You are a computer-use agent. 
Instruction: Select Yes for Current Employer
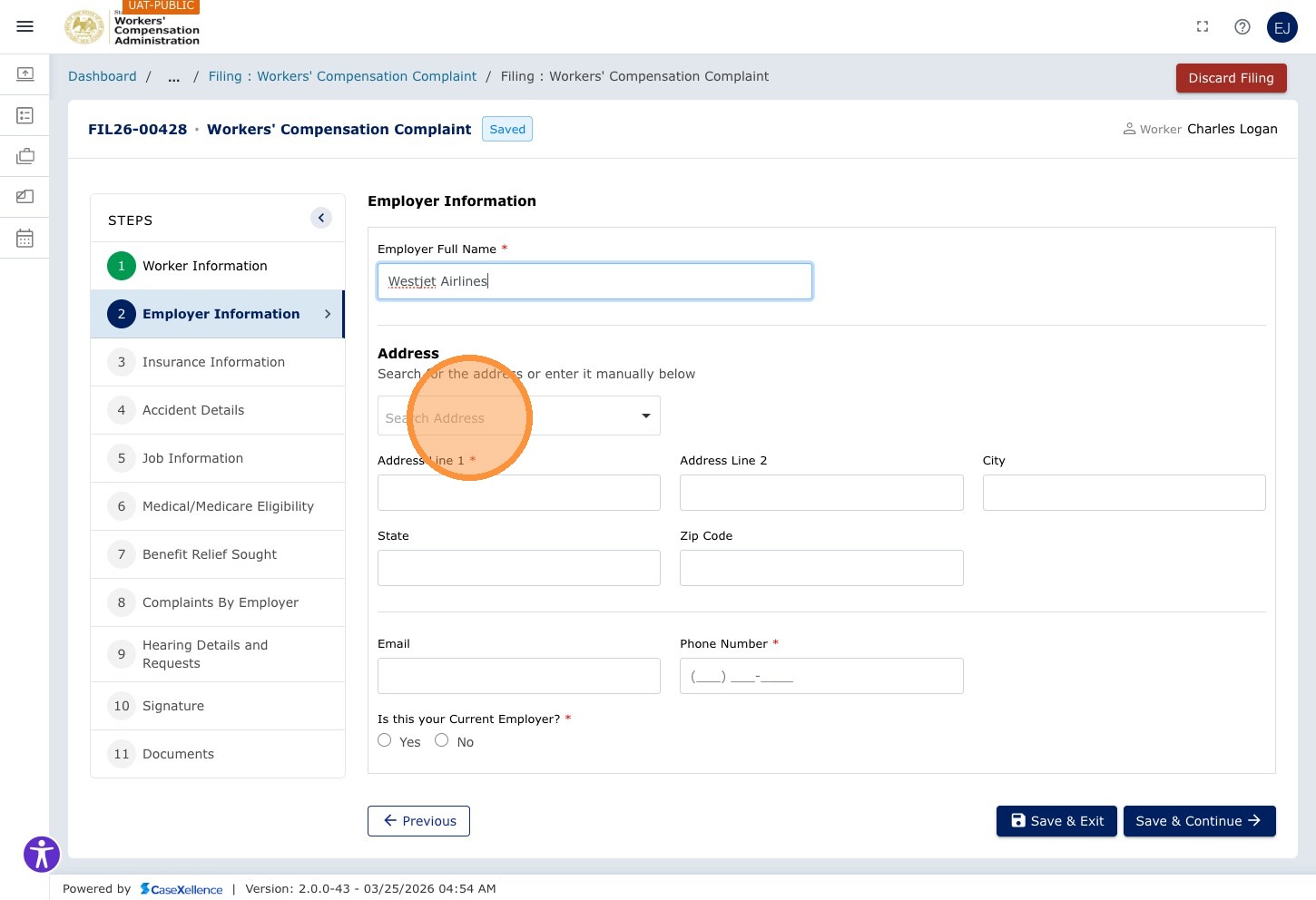coord(385,740)
